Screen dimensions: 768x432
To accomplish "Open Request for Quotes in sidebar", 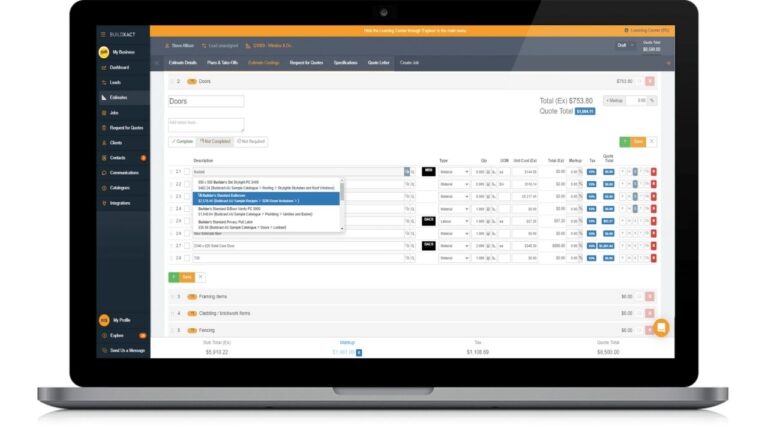I will coord(126,128).
